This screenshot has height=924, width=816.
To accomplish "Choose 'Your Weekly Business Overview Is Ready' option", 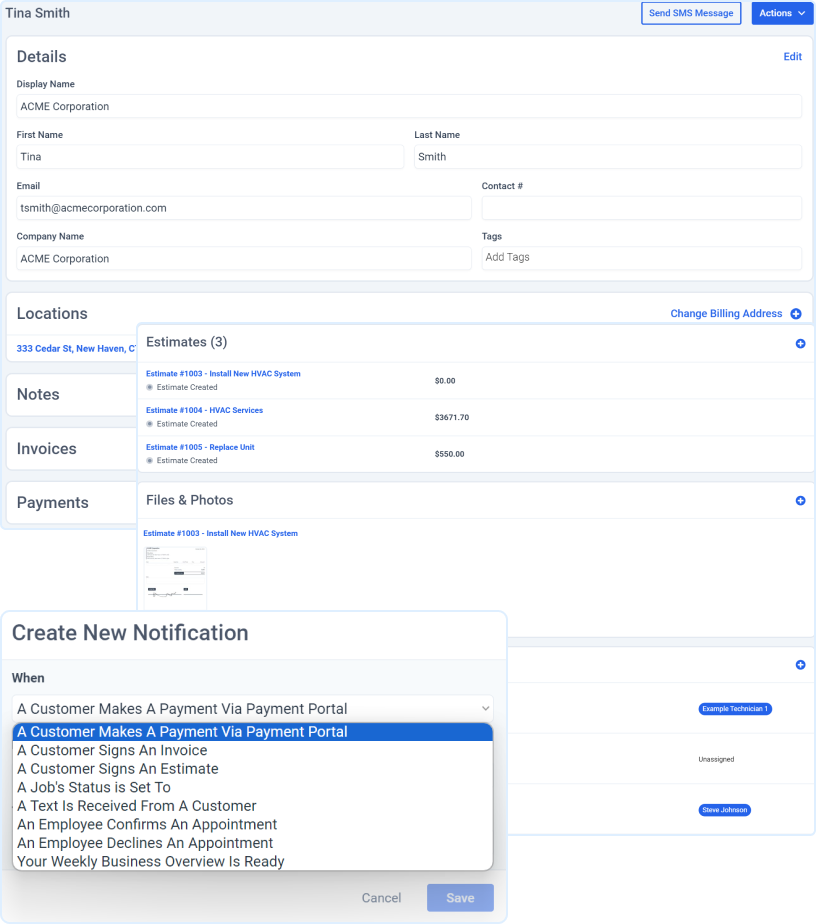I will (x=150, y=861).
